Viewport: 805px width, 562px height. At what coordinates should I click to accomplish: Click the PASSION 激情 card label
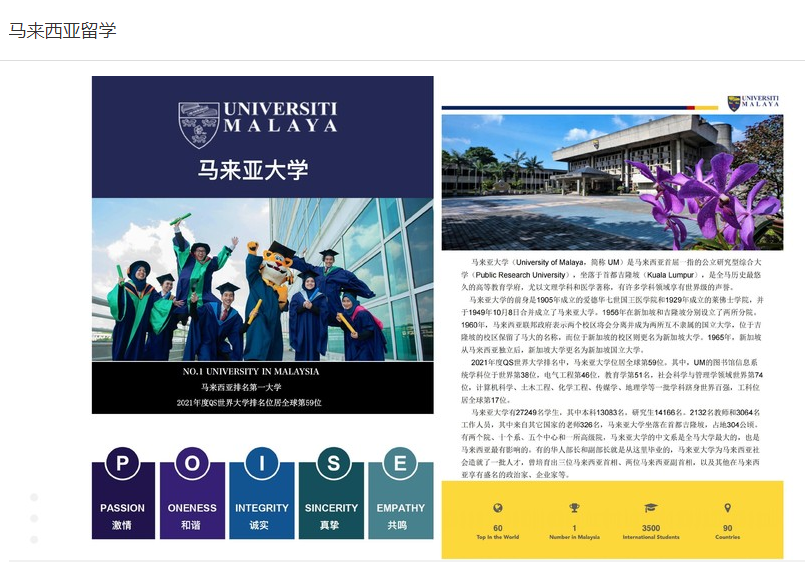(122, 516)
